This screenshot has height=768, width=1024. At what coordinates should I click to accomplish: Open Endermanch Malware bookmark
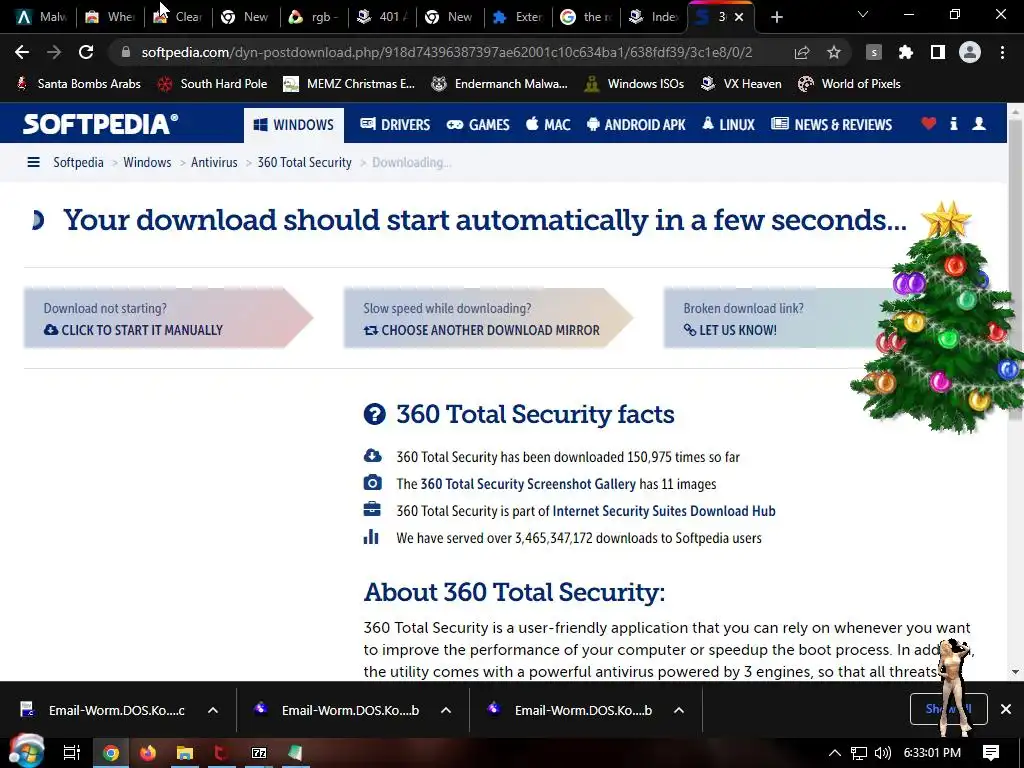click(500, 84)
